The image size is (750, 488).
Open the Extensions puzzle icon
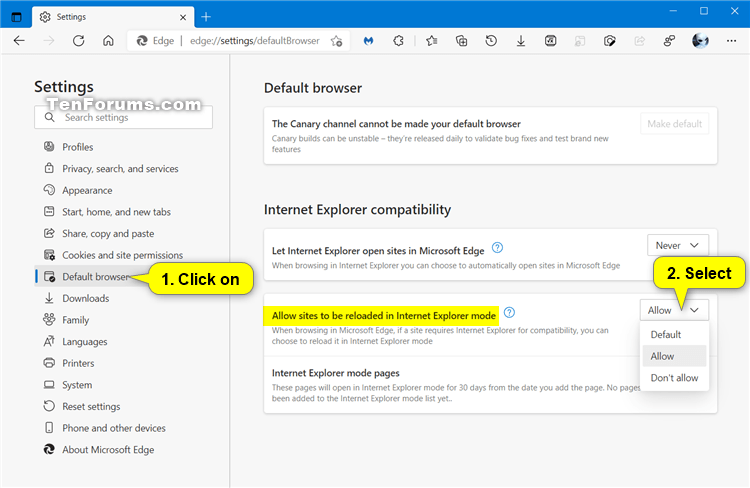[x=398, y=41]
